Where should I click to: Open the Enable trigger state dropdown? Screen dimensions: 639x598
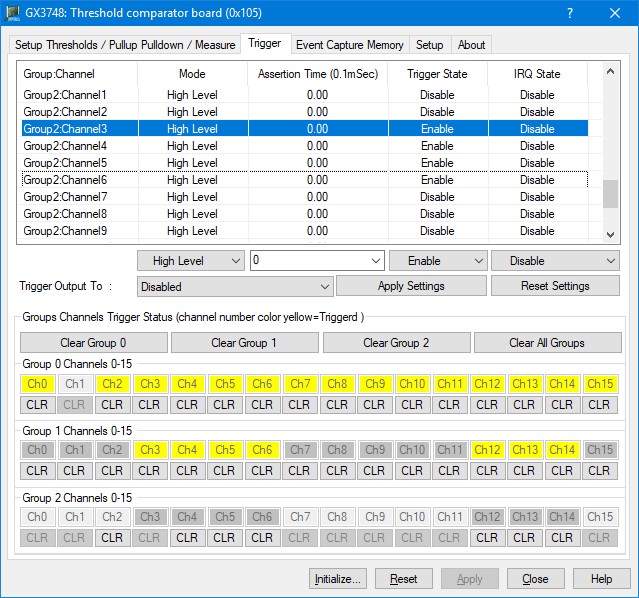click(437, 261)
